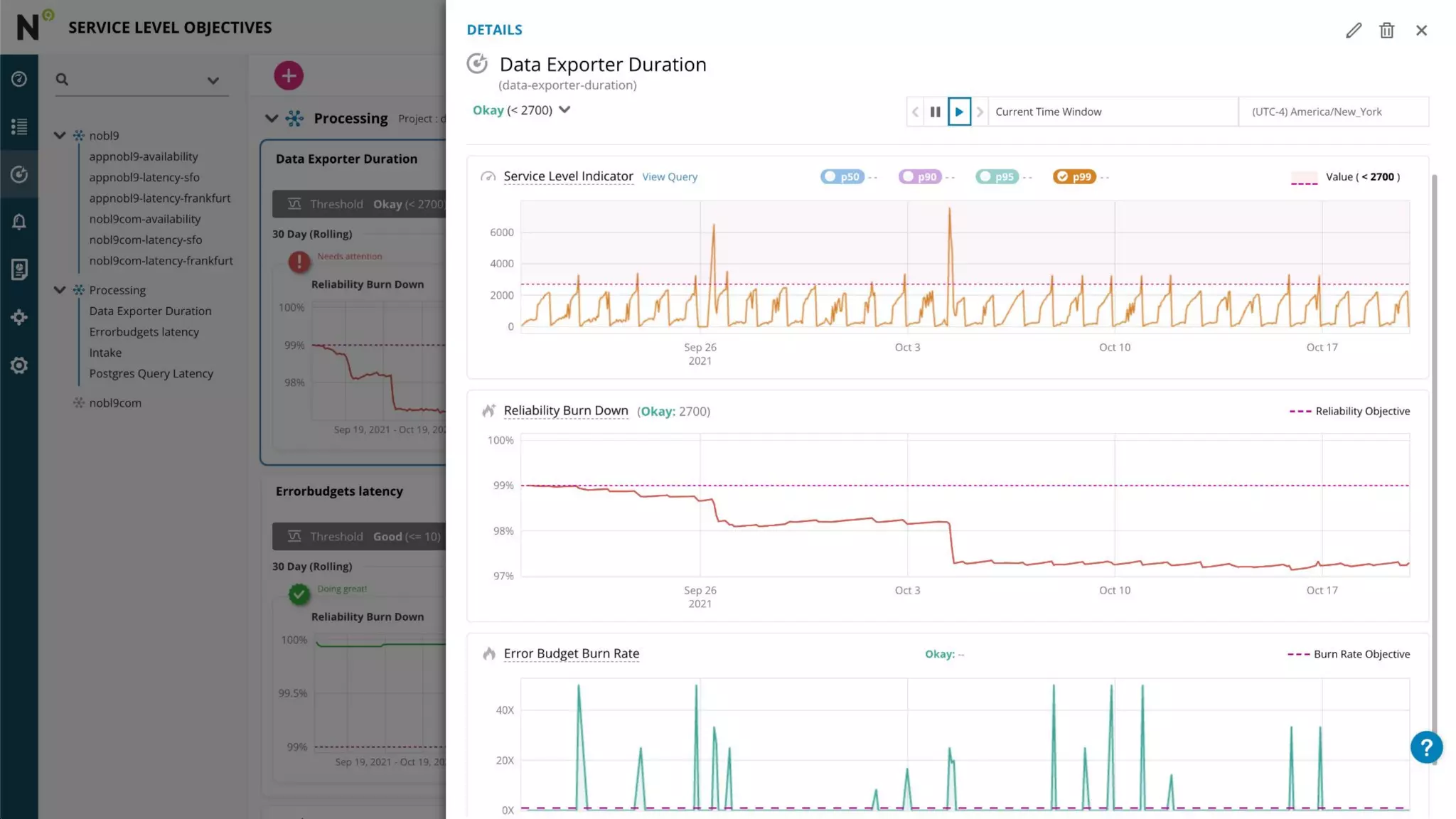Click the Details panel vertical scrollbar
This screenshot has width=1456, height=819.
tap(1434, 427)
